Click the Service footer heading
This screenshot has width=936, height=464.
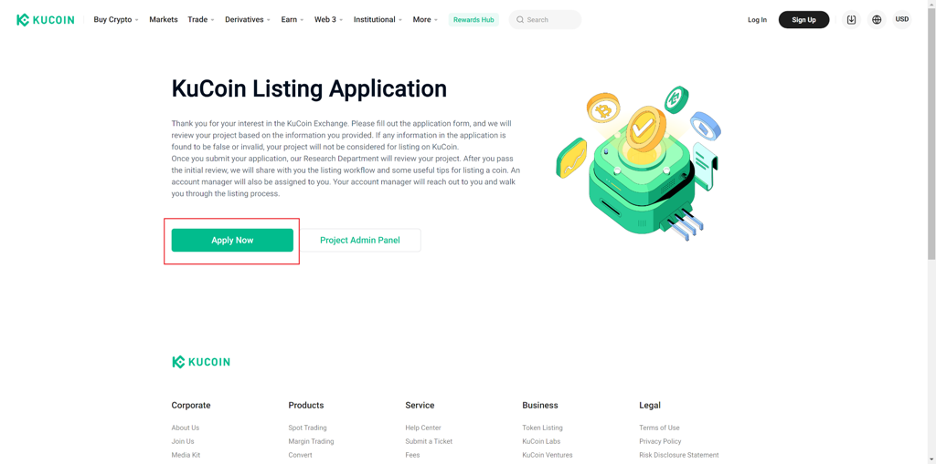pos(420,405)
